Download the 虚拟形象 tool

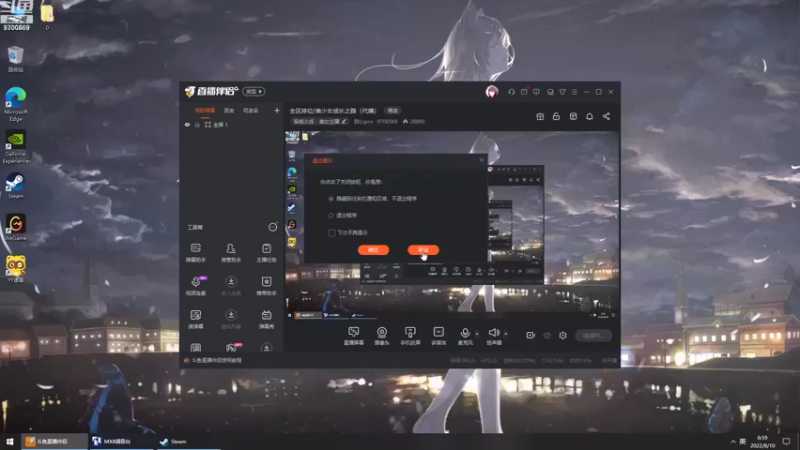[231, 318]
